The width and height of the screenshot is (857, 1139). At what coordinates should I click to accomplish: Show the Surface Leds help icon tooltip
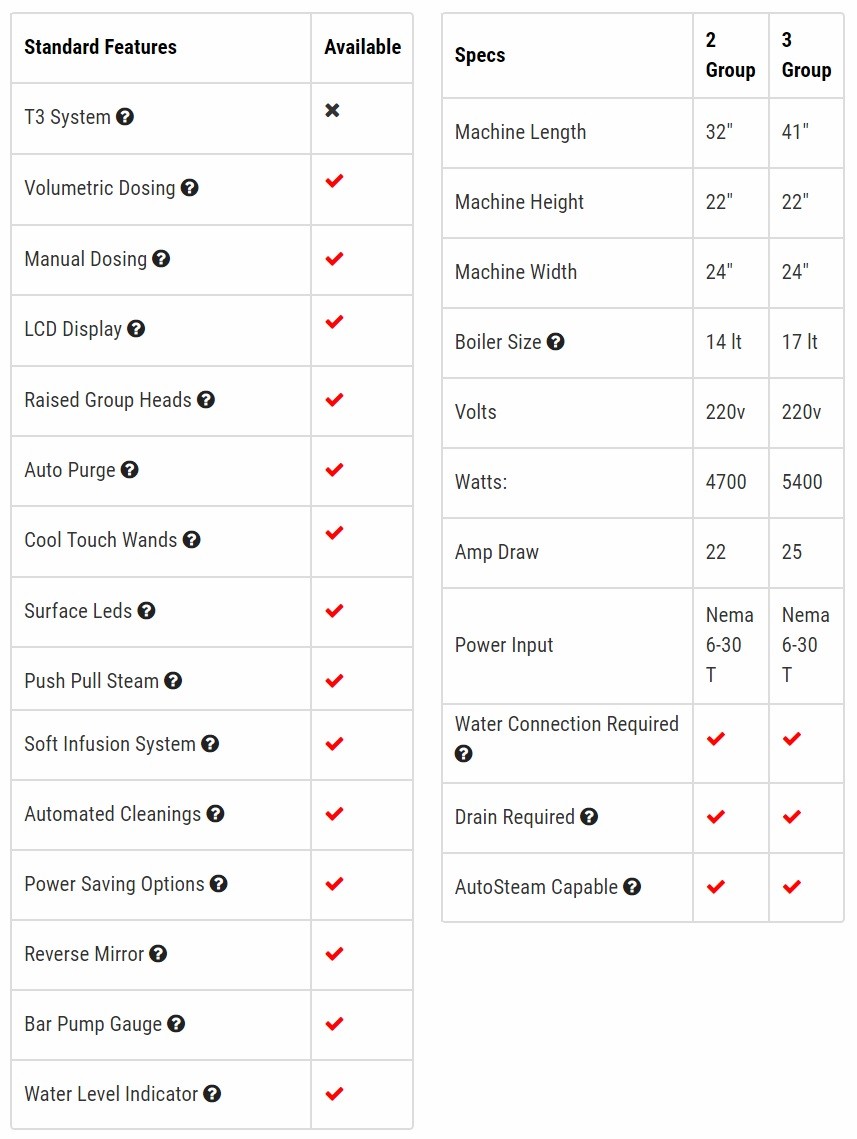pos(146,611)
